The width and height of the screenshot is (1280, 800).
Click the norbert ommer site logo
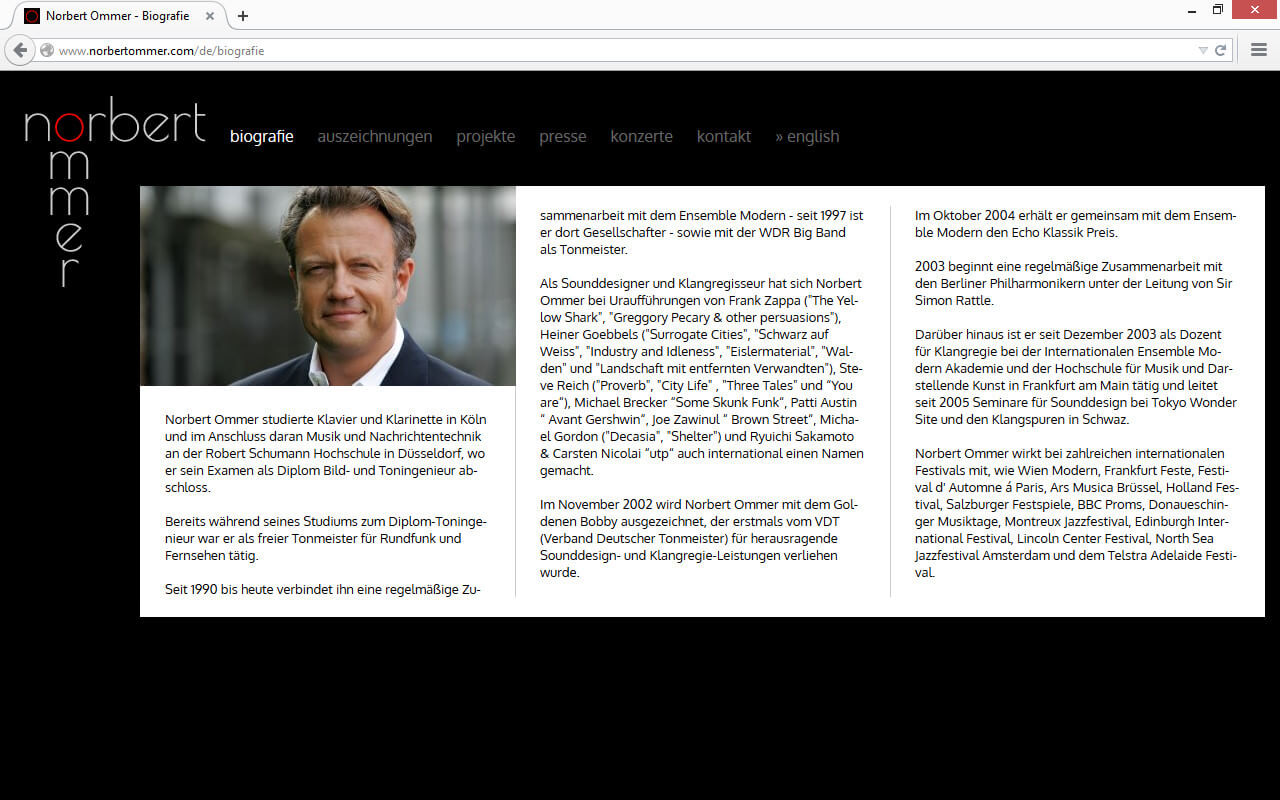[x=114, y=191]
